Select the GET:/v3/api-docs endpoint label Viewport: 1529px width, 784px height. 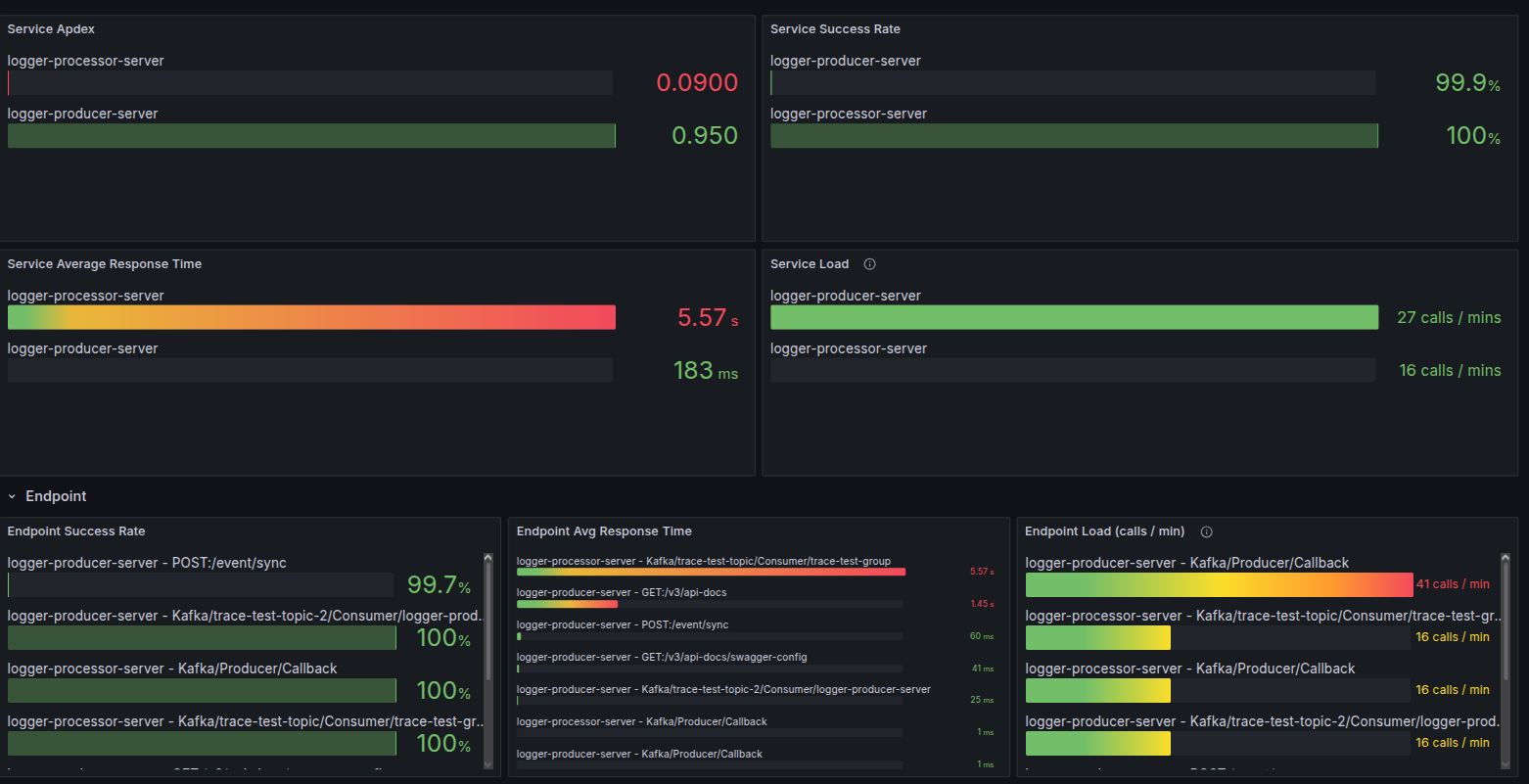click(x=622, y=592)
